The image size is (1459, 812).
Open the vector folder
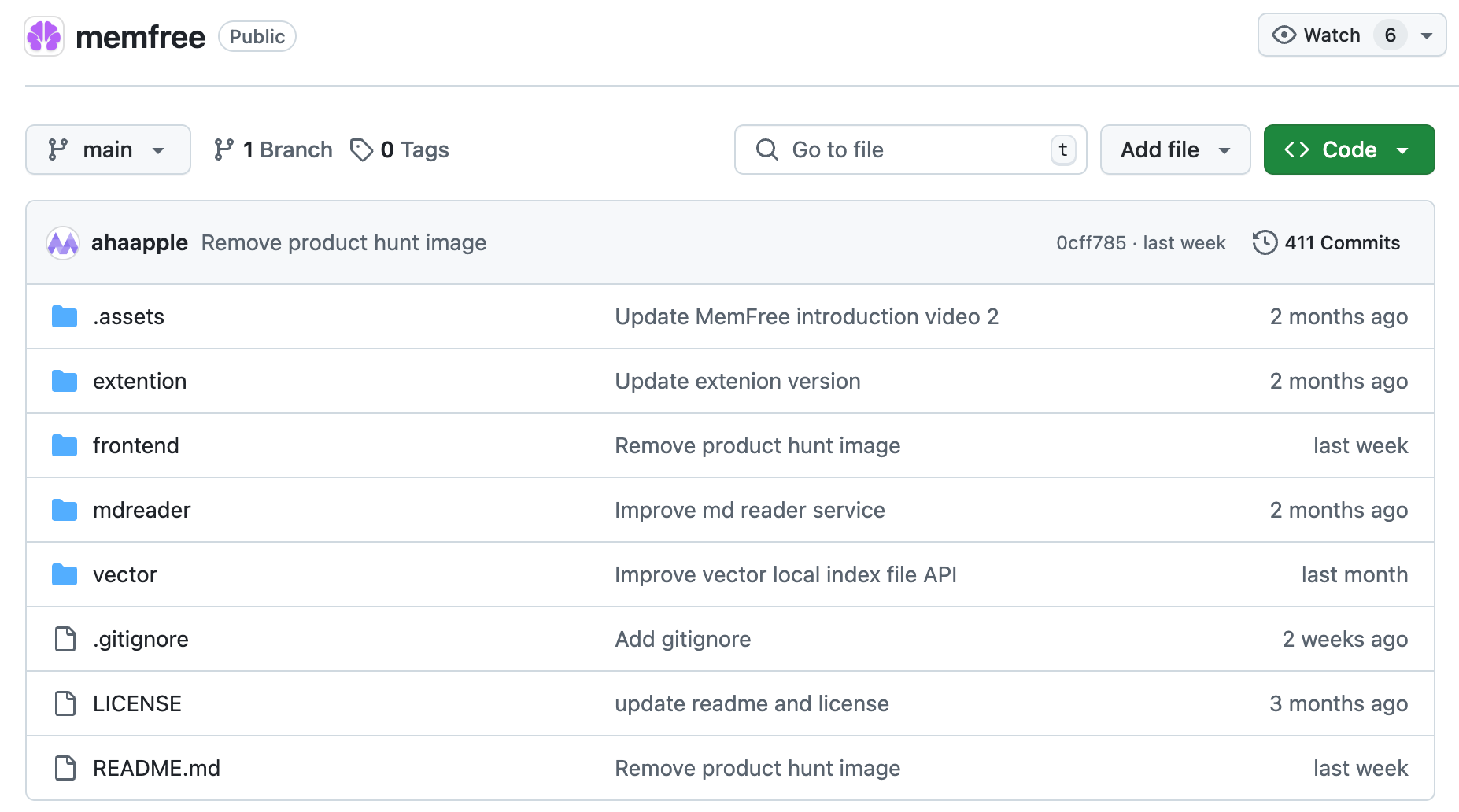[x=124, y=574]
